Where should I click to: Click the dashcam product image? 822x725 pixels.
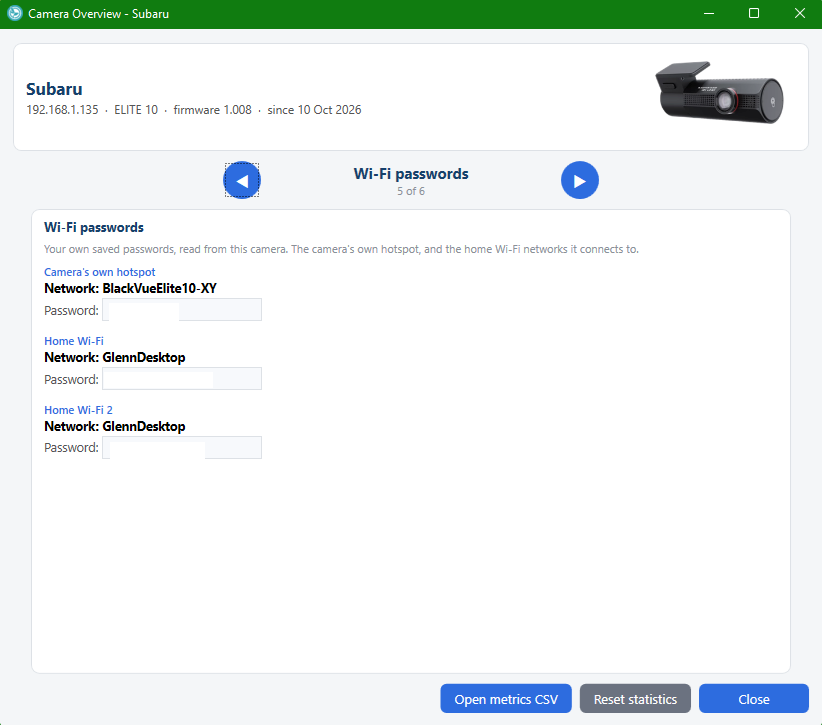point(719,93)
